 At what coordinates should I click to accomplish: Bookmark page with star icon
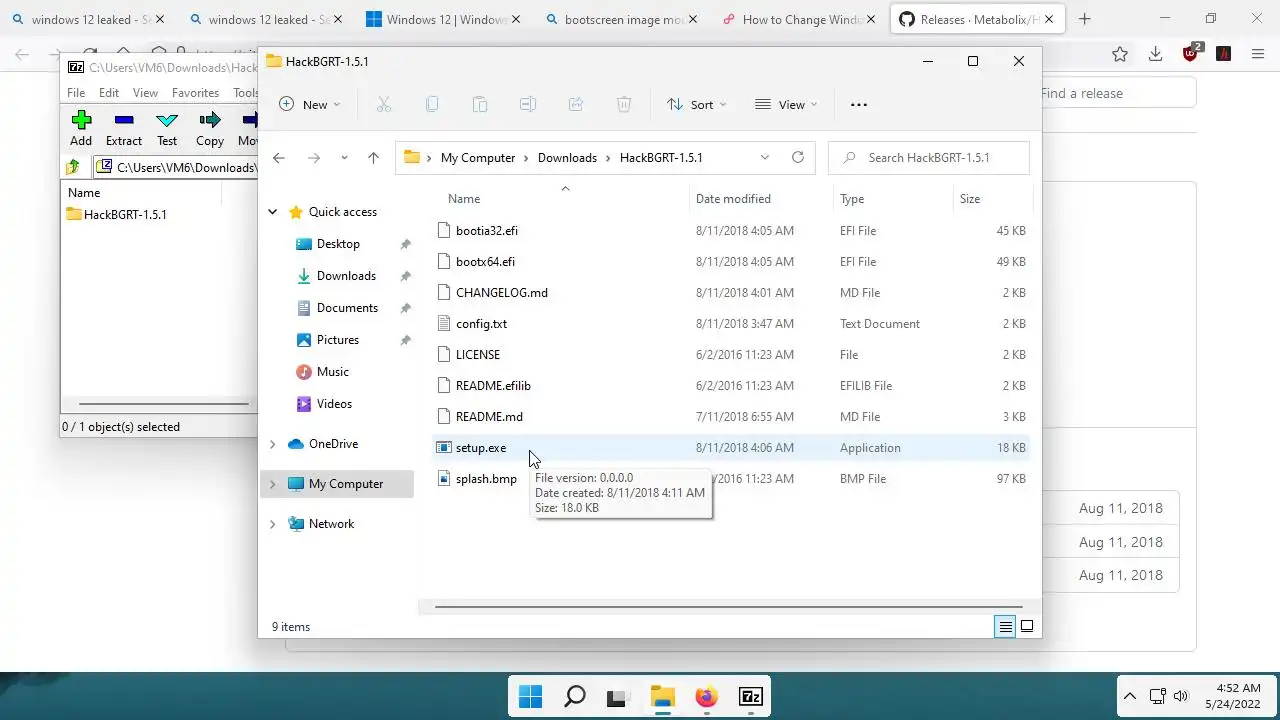(1120, 54)
